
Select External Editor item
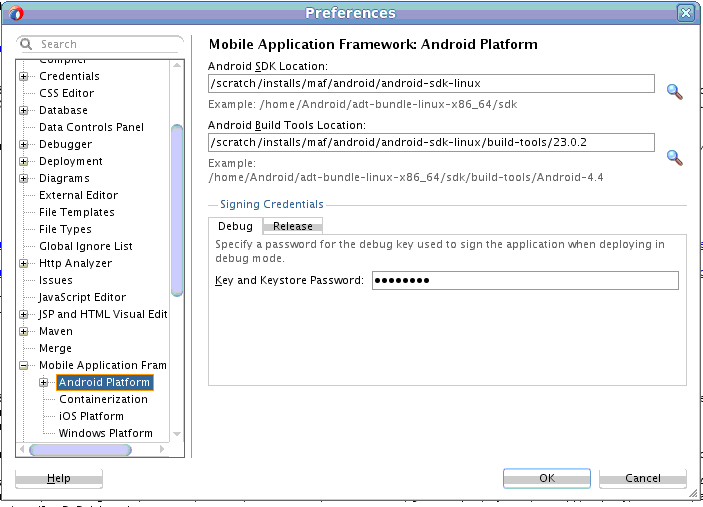pyautogui.click(x=78, y=195)
